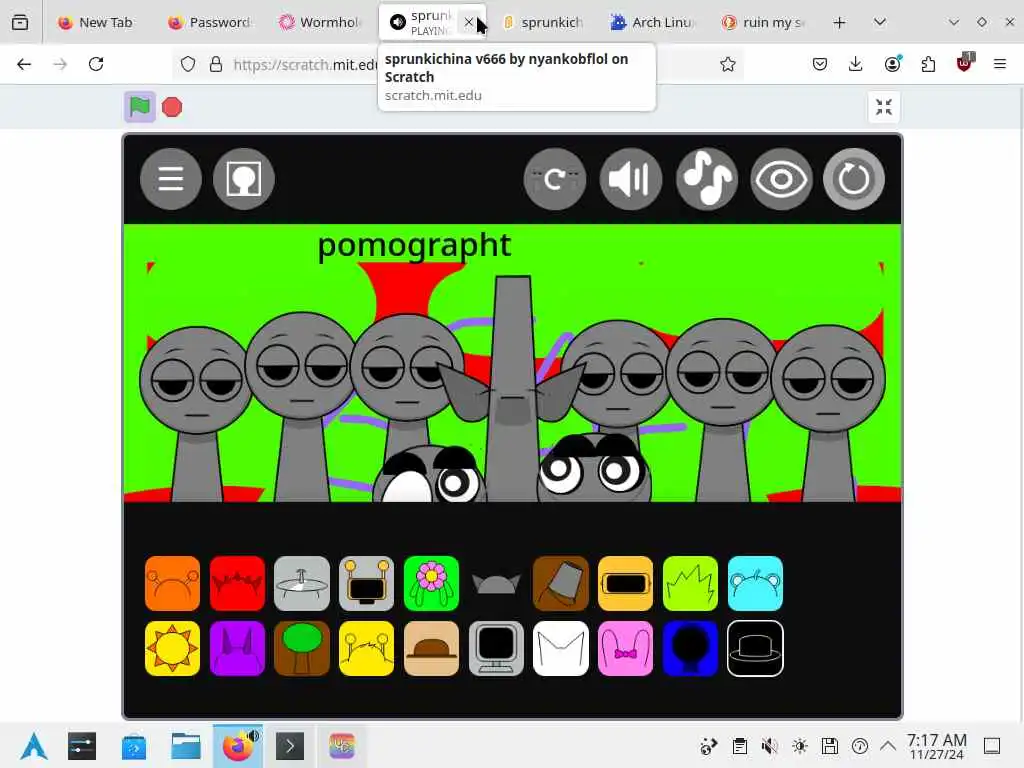The height and width of the screenshot is (768, 1024).
Task: Open the system settings taskbar icon
Action: pyautogui.click(x=82, y=746)
